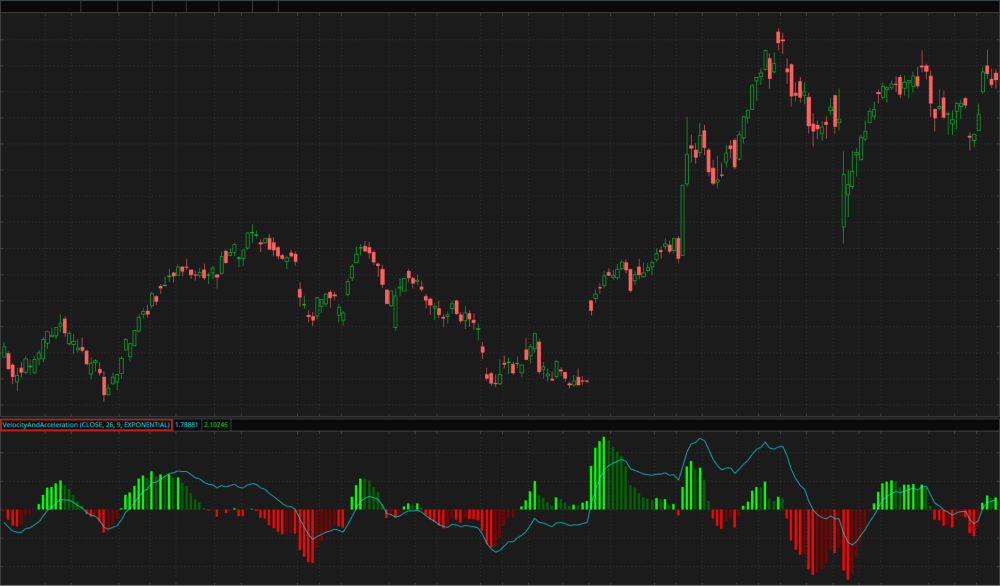Click the leftmost candle in the price chart

tap(4, 356)
